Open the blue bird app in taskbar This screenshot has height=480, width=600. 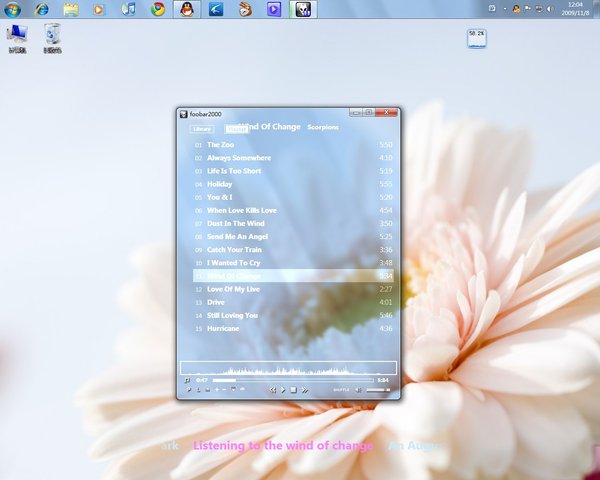pos(216,9)
